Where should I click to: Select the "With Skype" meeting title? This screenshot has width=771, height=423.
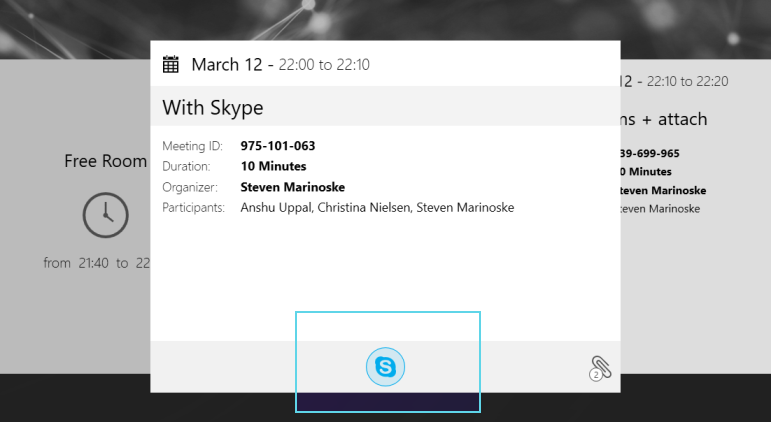pos(212,107)
